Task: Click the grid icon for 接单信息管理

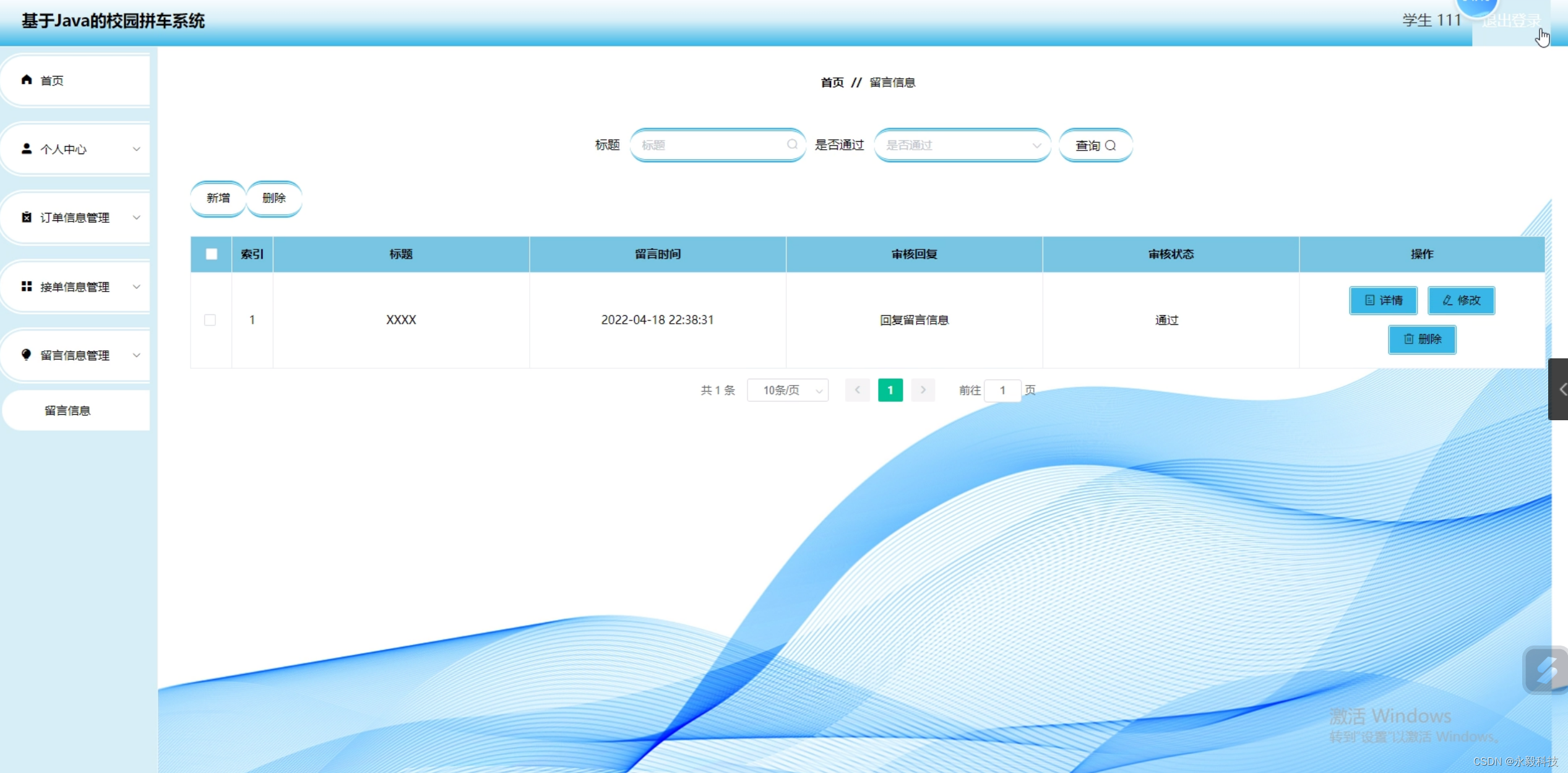Action: point(27,286)
